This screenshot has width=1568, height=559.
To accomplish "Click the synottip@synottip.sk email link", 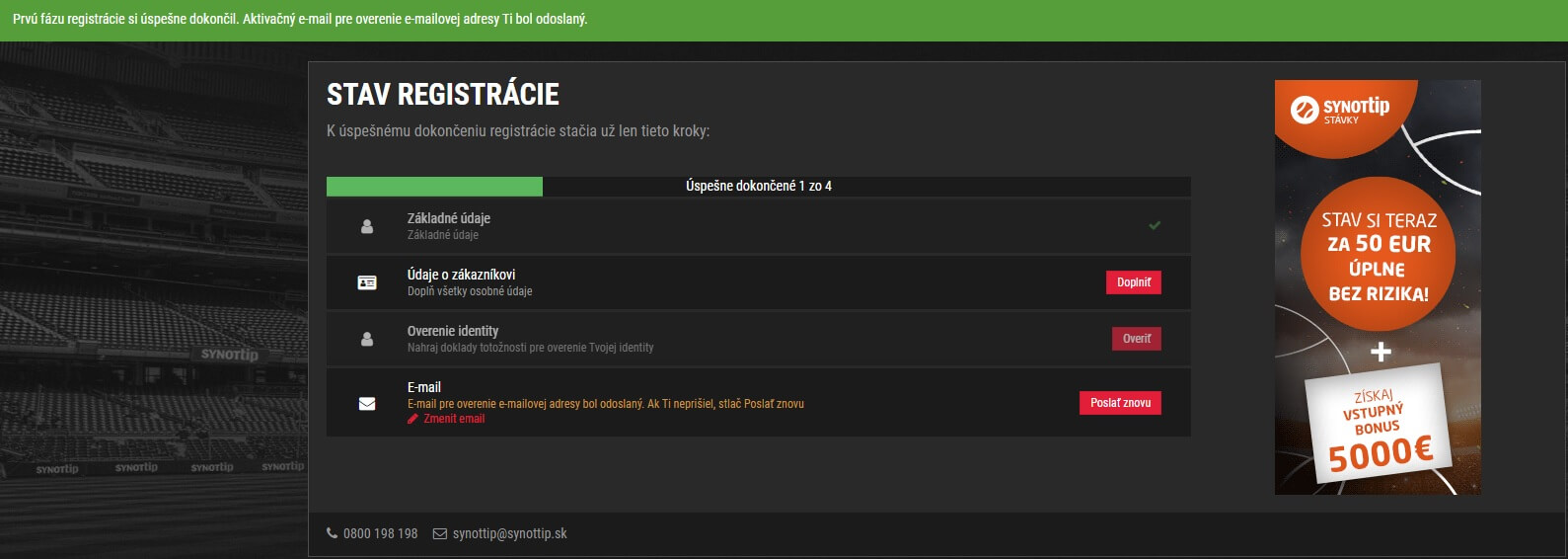I will [x=509, y=533].
